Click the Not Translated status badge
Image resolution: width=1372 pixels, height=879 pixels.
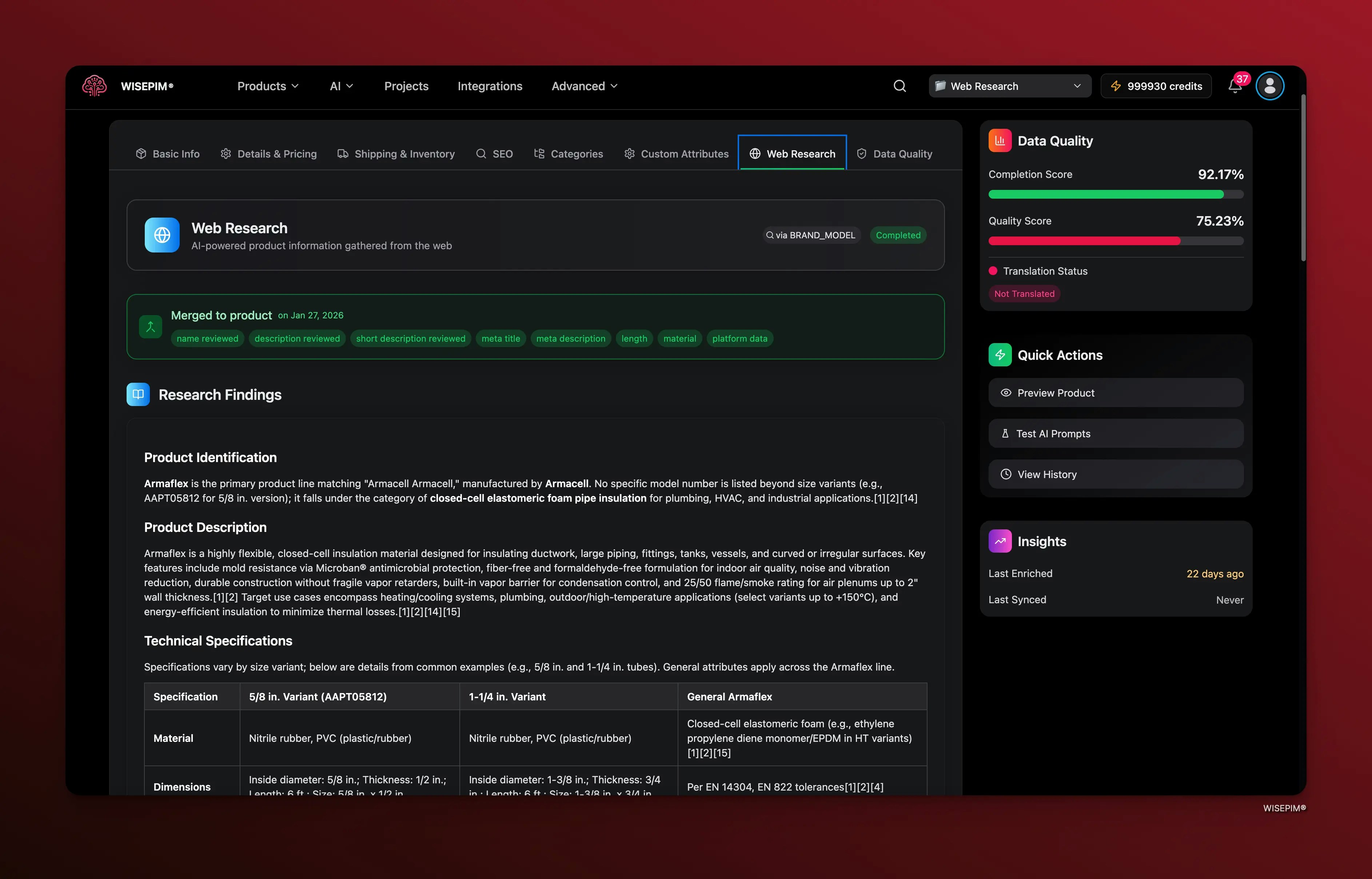coord(1024,293)
